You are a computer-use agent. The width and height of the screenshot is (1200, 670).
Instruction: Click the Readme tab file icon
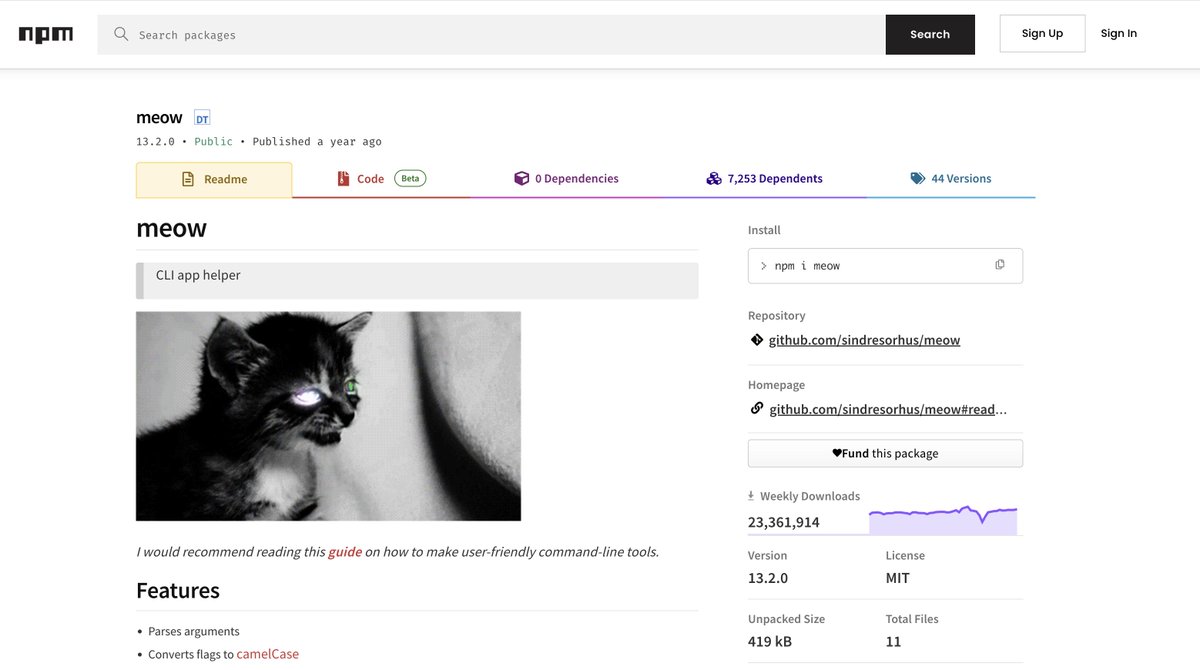(x=188, y=179)
